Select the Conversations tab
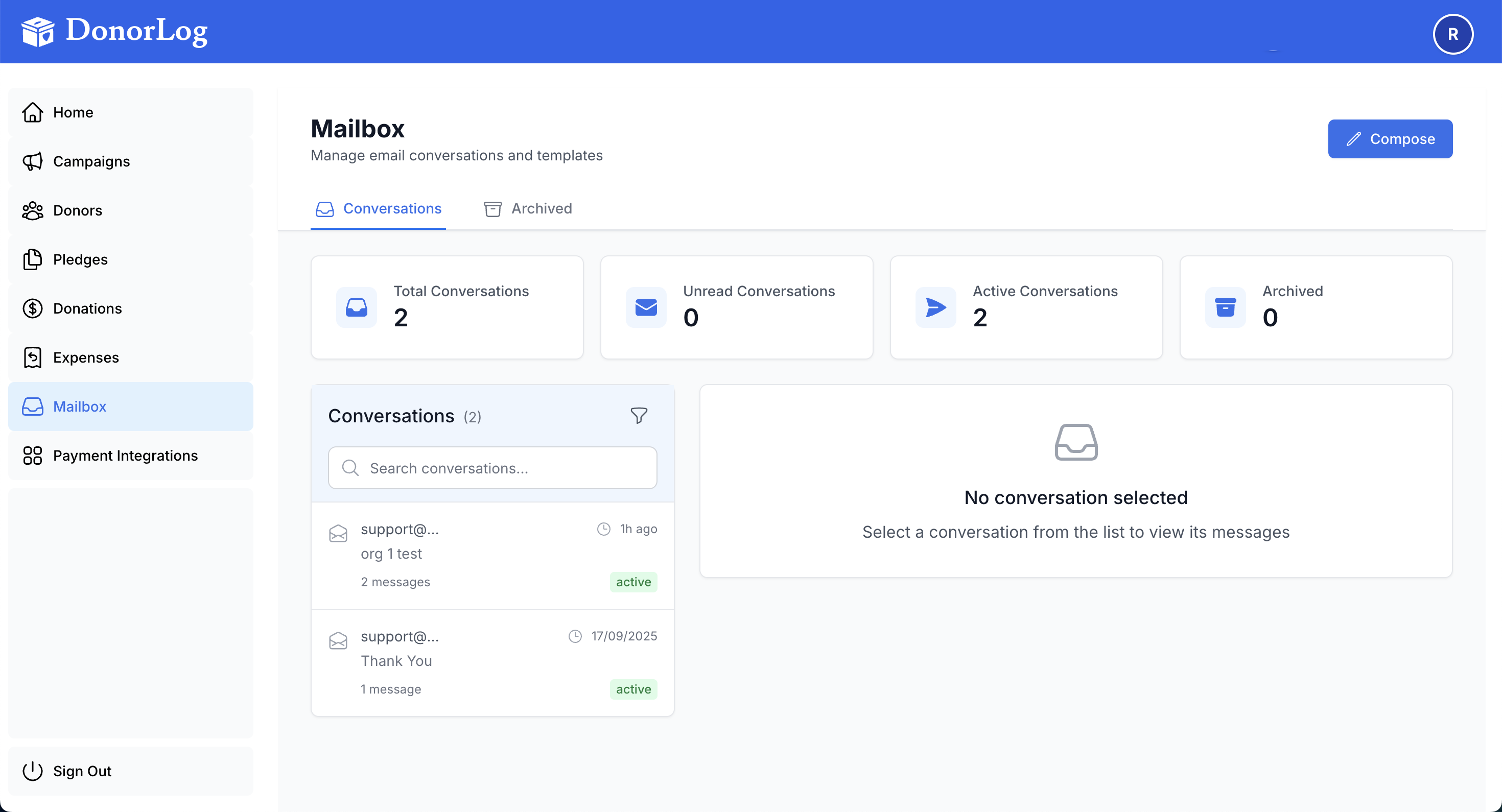This screenshot has height=812, width=1502. click(378, 209)
